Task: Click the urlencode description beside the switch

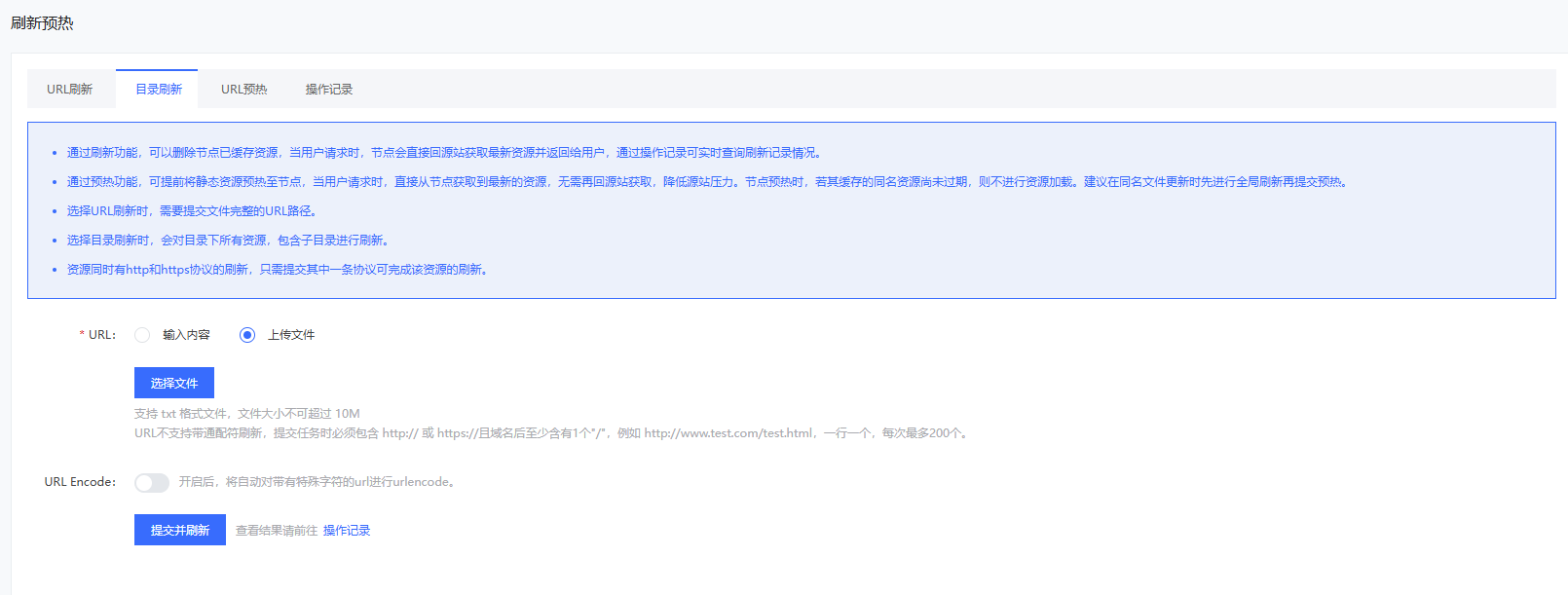Action: 317,482
